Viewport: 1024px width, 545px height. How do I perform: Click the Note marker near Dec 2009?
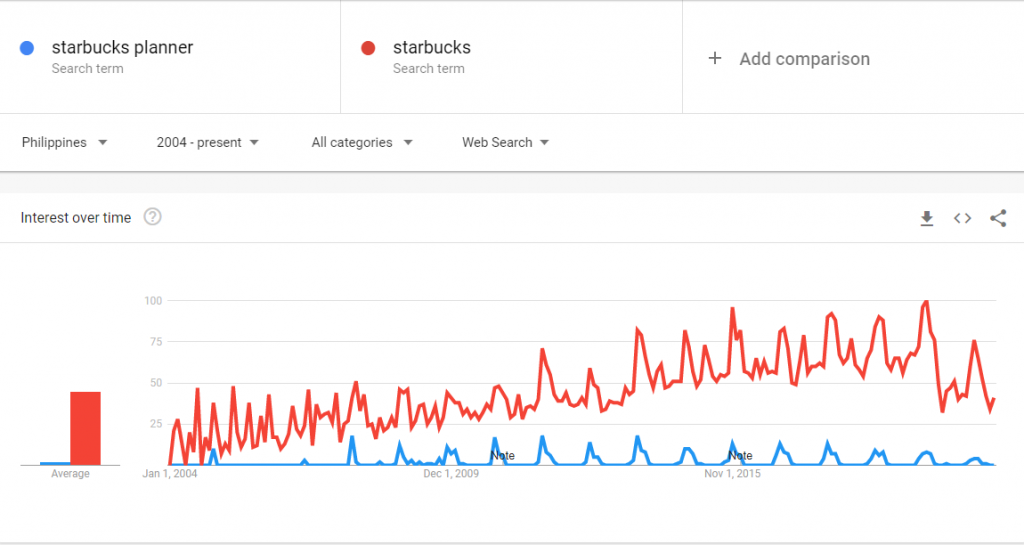(502, 456)
